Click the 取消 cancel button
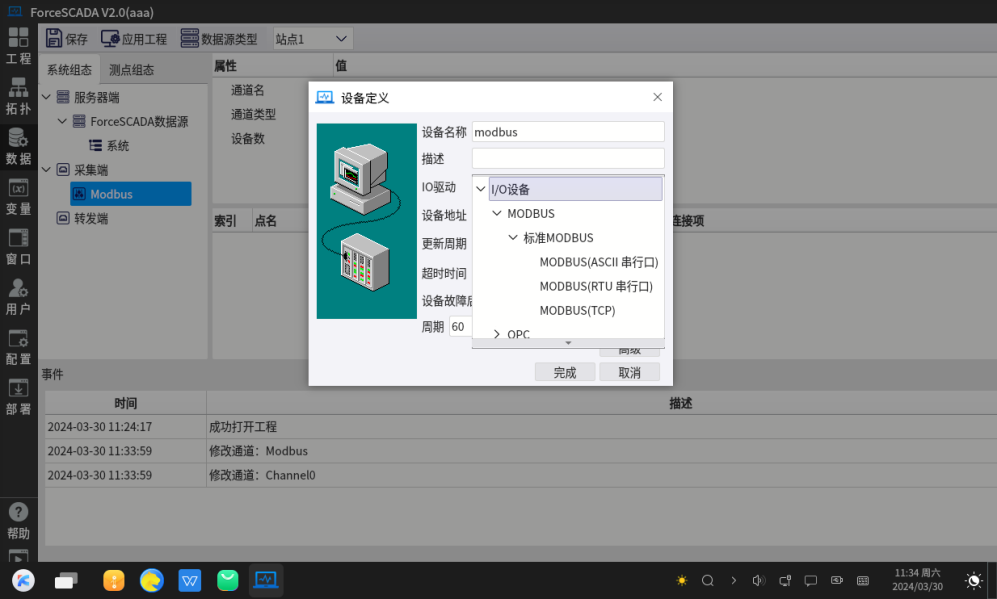Viewport: 997px width, 599px height. [629, 372]
